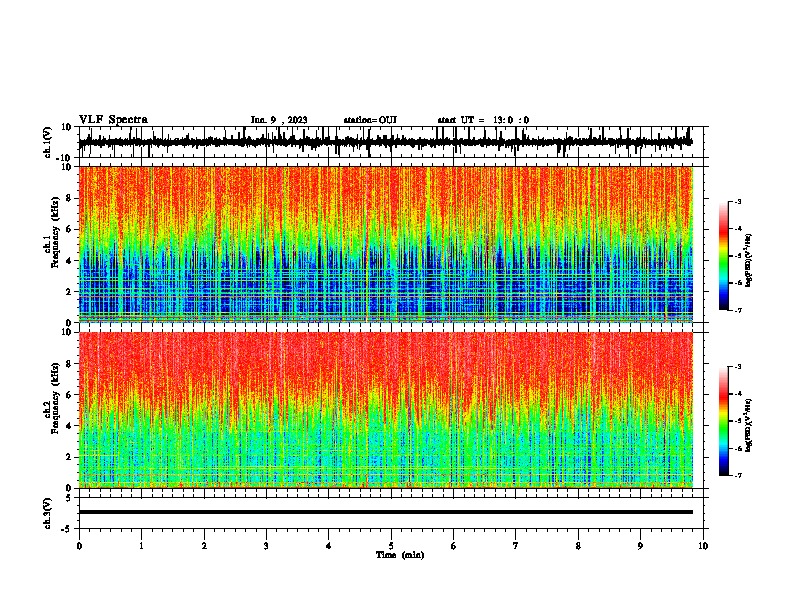
Task: Click the "-3" label on ch.1 color scale
Action: (x=737, y=201)
